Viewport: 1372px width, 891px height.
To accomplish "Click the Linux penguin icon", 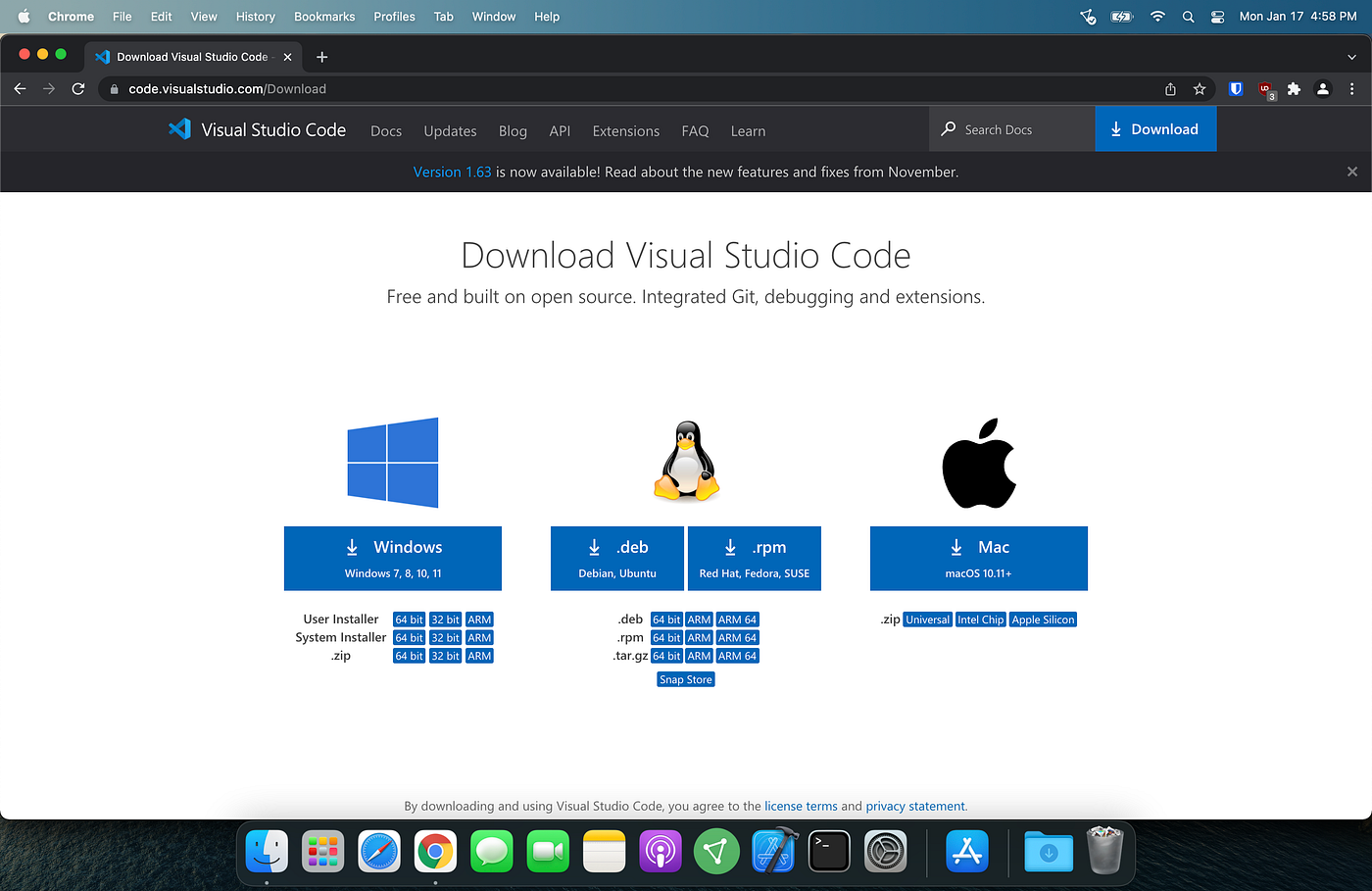I will point(685,461).
